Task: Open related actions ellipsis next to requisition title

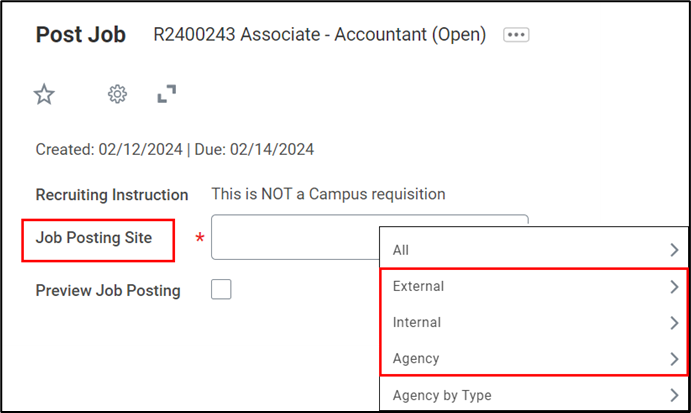Action: click(516, 35)
